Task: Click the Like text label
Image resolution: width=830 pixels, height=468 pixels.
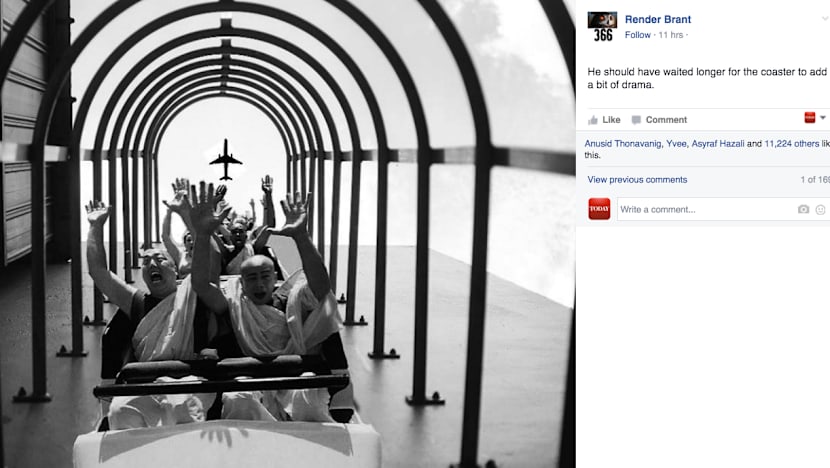Action: (x=611, y=120)
